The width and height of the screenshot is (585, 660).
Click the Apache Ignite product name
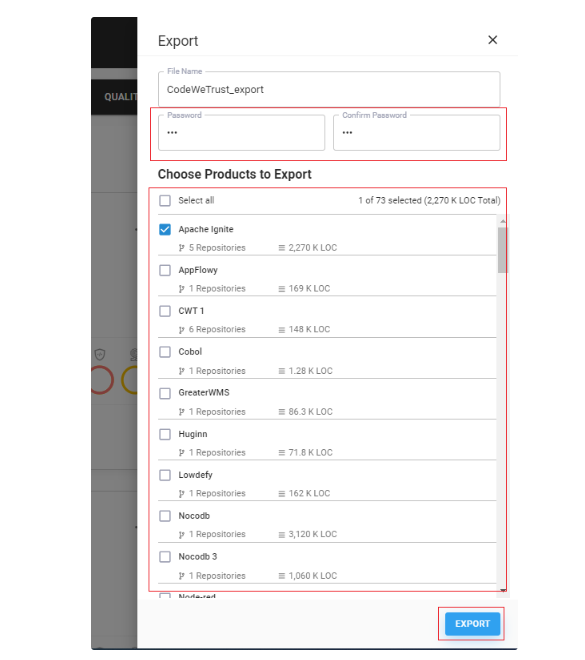[206, 229]
